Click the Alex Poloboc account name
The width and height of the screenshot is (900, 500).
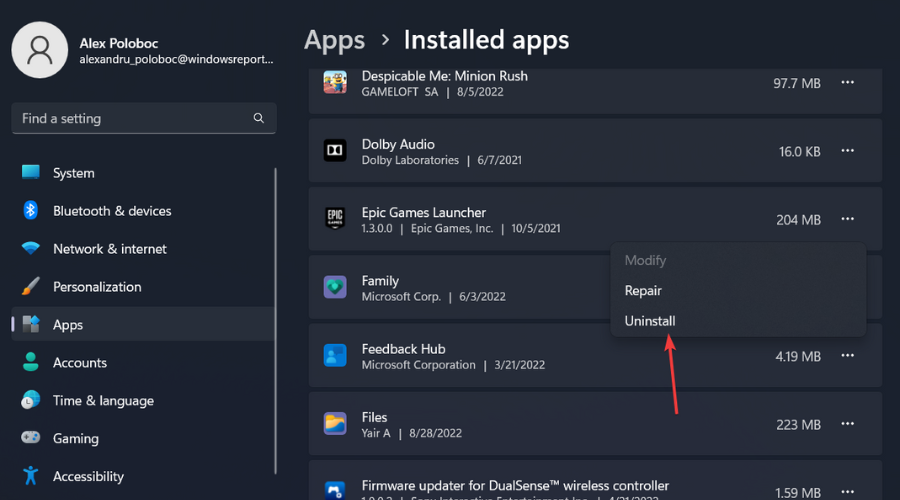click(x=118, y=43)
